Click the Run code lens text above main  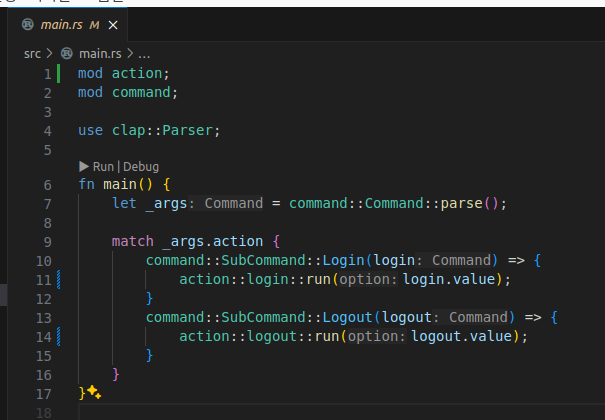104,167
